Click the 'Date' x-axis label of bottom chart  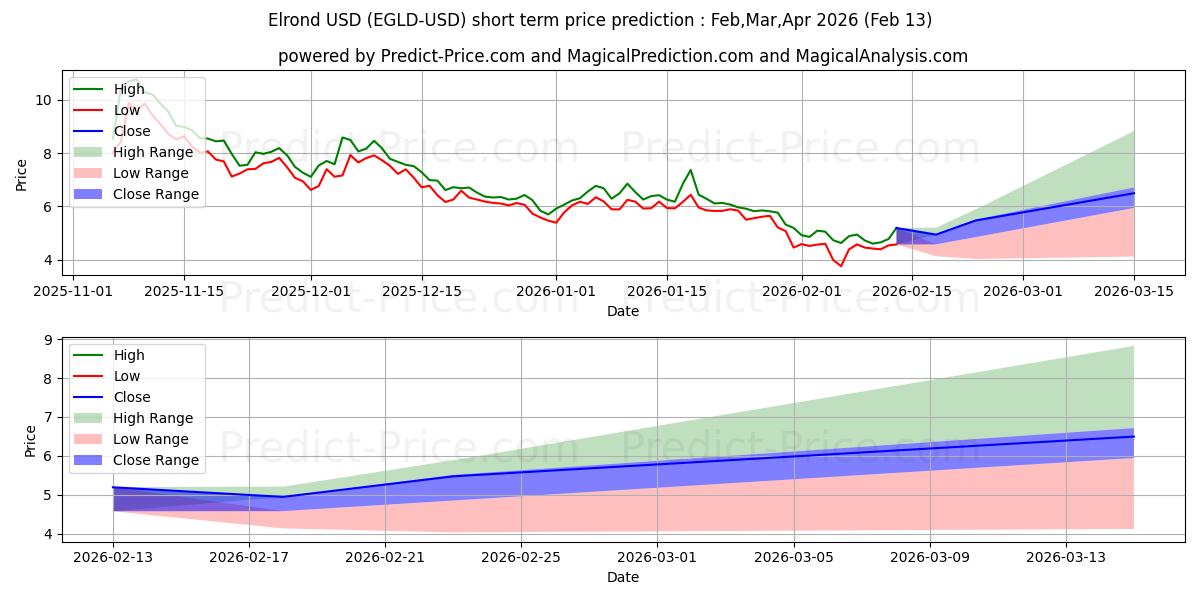tap(622, 577)
